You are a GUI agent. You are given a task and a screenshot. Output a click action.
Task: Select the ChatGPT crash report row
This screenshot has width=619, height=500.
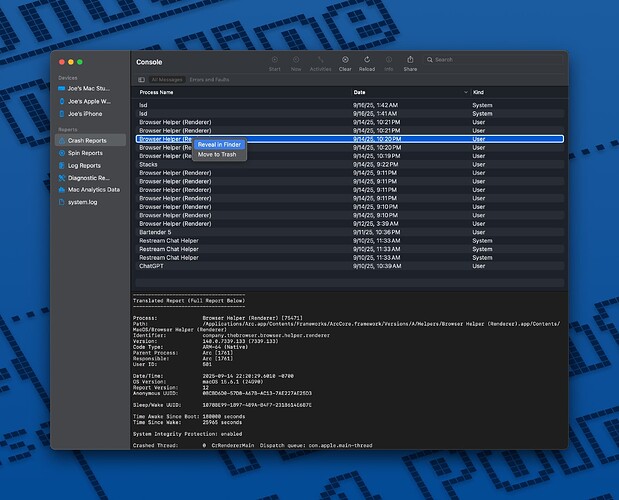(x=151, y=266)
